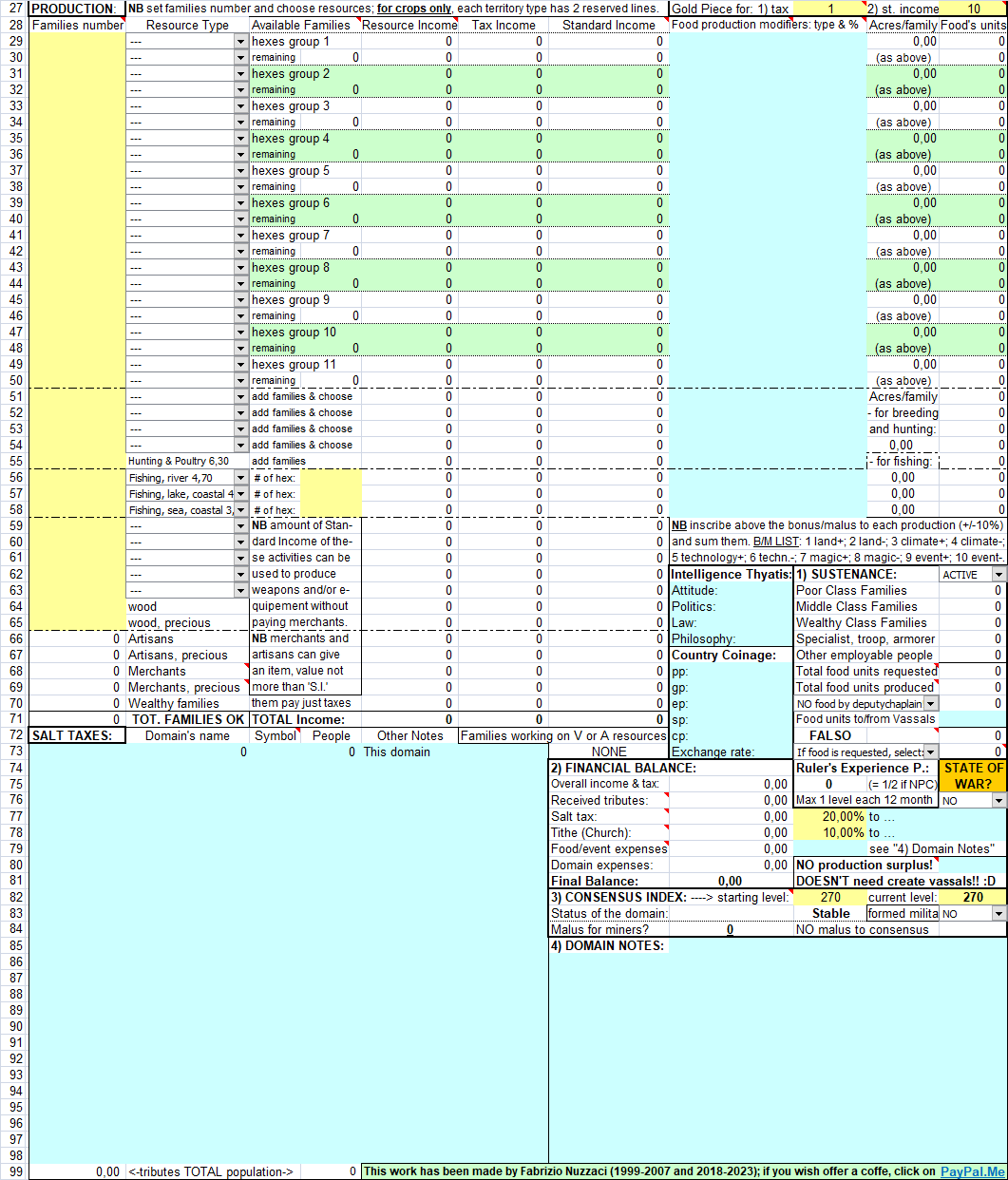Viewport: 1008px width, 1180px height.
Task: Select the Families number cell for hexes group 1
Action: tap(77, 42)
